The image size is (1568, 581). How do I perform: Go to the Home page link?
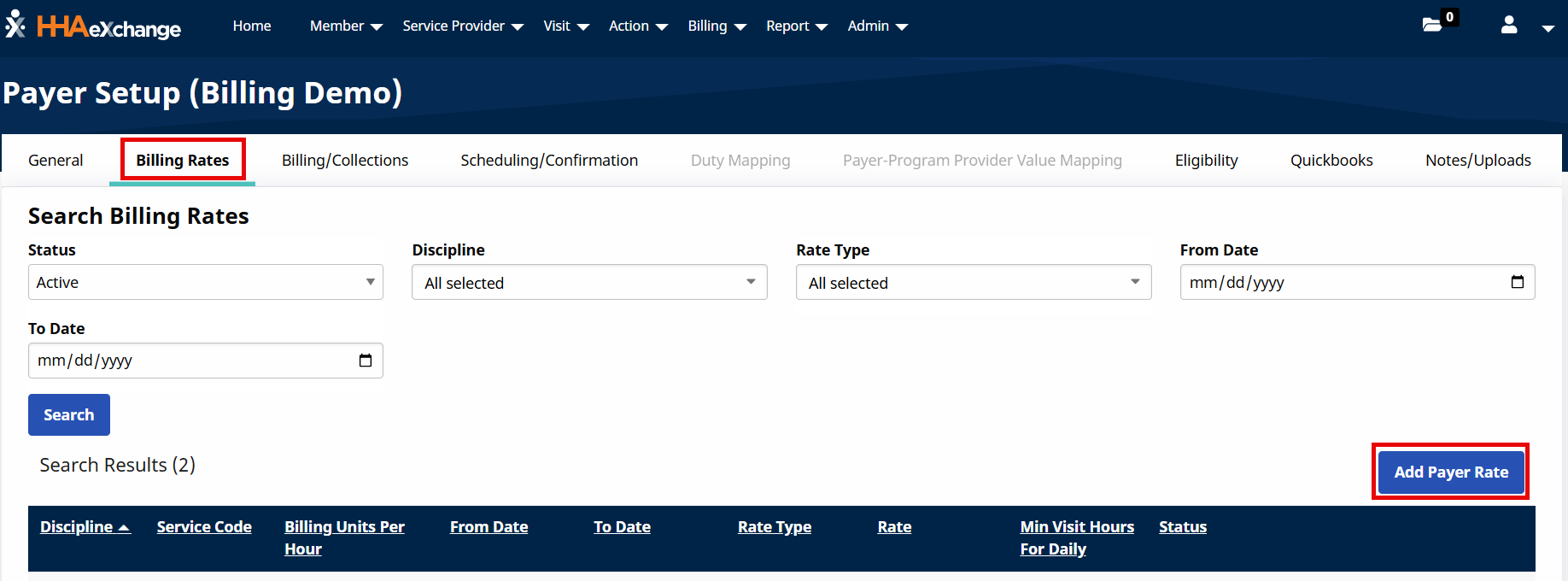[252, 26]
